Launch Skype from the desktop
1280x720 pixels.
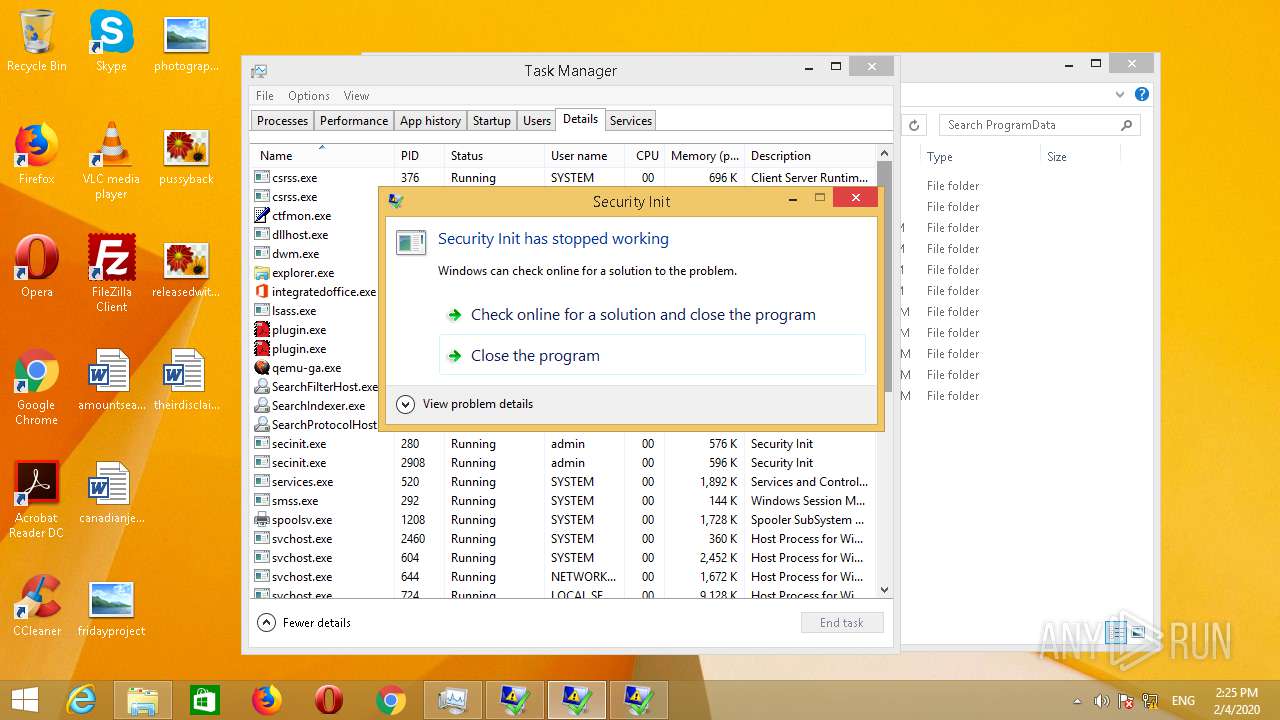[111, 41]
